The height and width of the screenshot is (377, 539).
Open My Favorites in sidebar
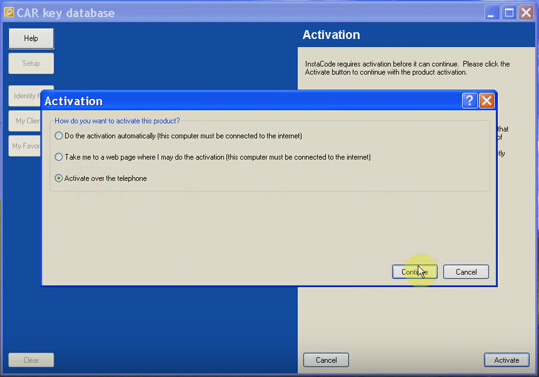pos(25,146)
